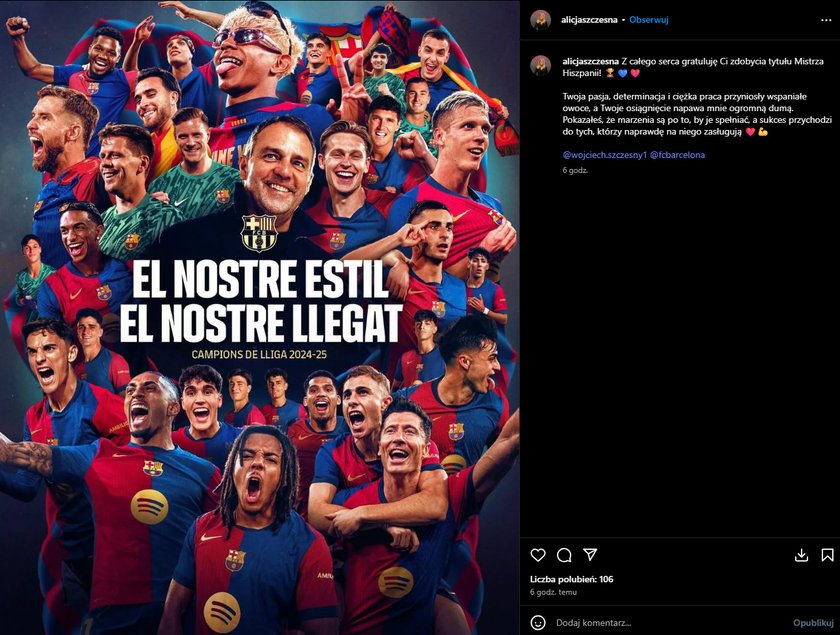Select the 6 godz. timestamp under the caption
Screen dimensions: 840x635
[x=575, y=170]
